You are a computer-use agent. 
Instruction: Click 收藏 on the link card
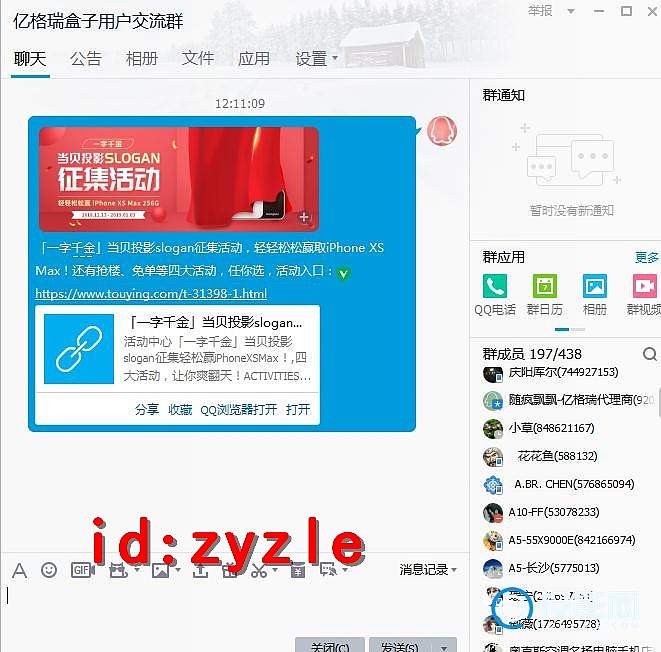(180, 409)
